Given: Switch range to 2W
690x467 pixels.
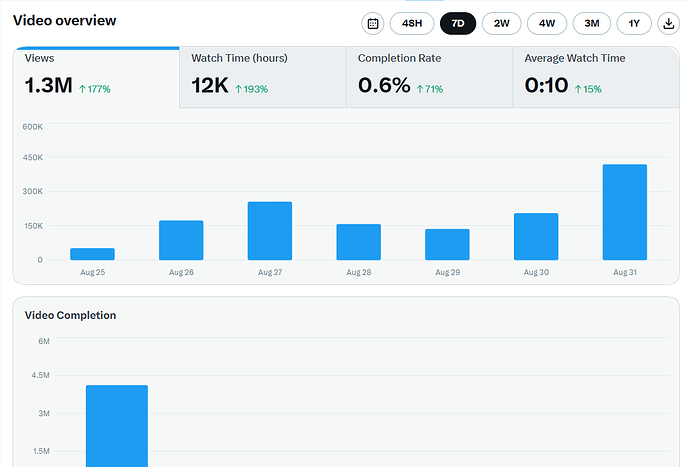Looking at the screenshot, I should tap(502, 23).
